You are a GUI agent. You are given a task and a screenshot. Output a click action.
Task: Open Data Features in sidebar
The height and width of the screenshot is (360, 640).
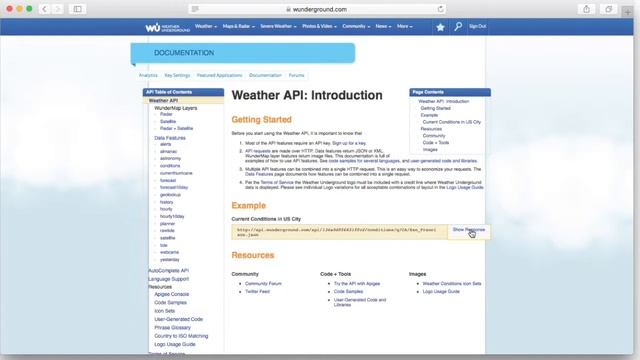[170, 138]
